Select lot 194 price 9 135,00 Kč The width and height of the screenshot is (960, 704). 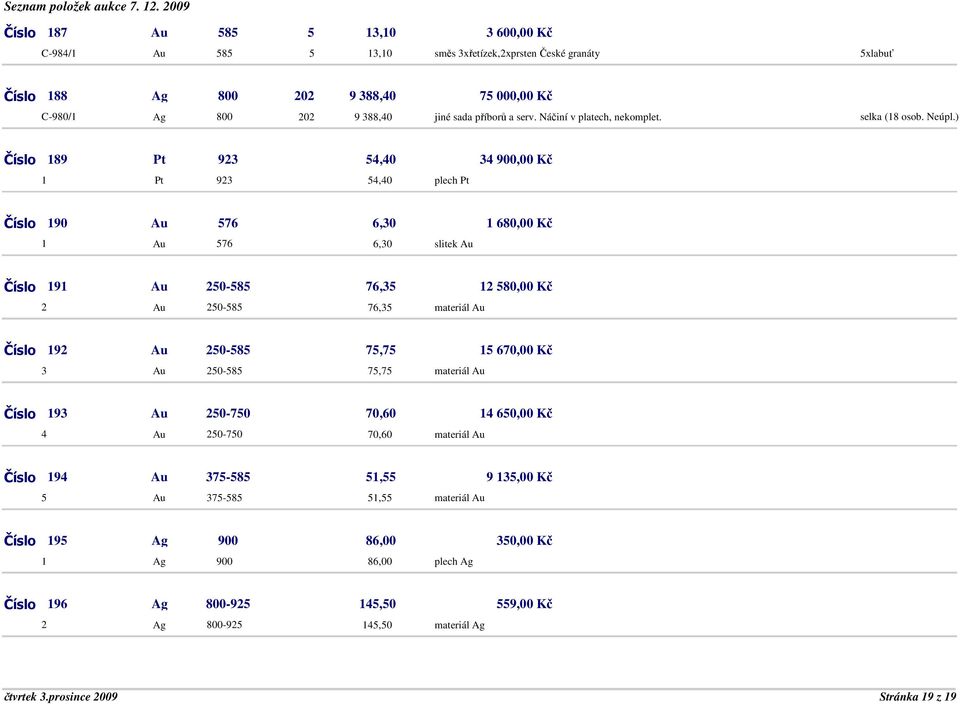519,477
